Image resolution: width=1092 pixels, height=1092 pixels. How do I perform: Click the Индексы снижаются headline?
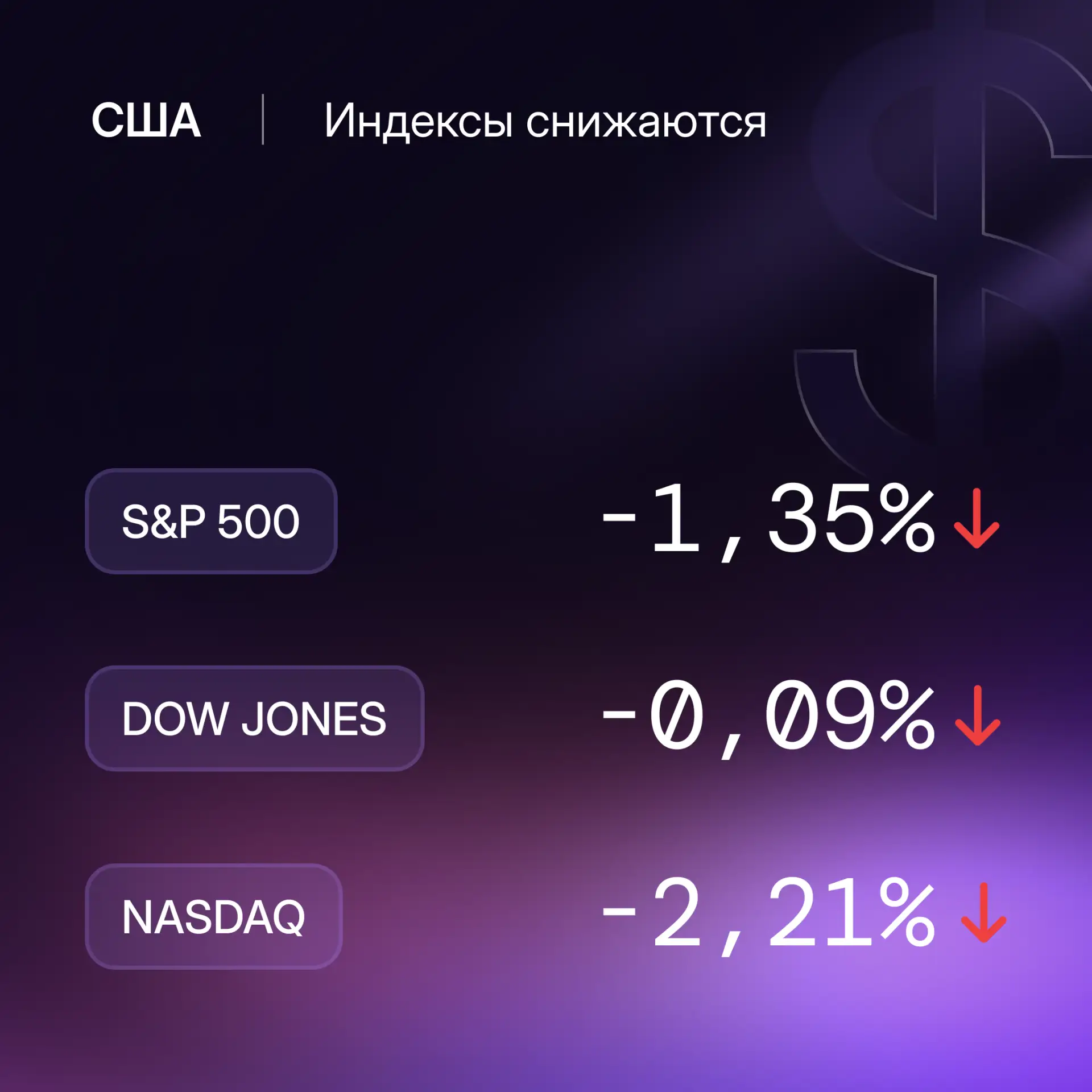pos(545,121)
